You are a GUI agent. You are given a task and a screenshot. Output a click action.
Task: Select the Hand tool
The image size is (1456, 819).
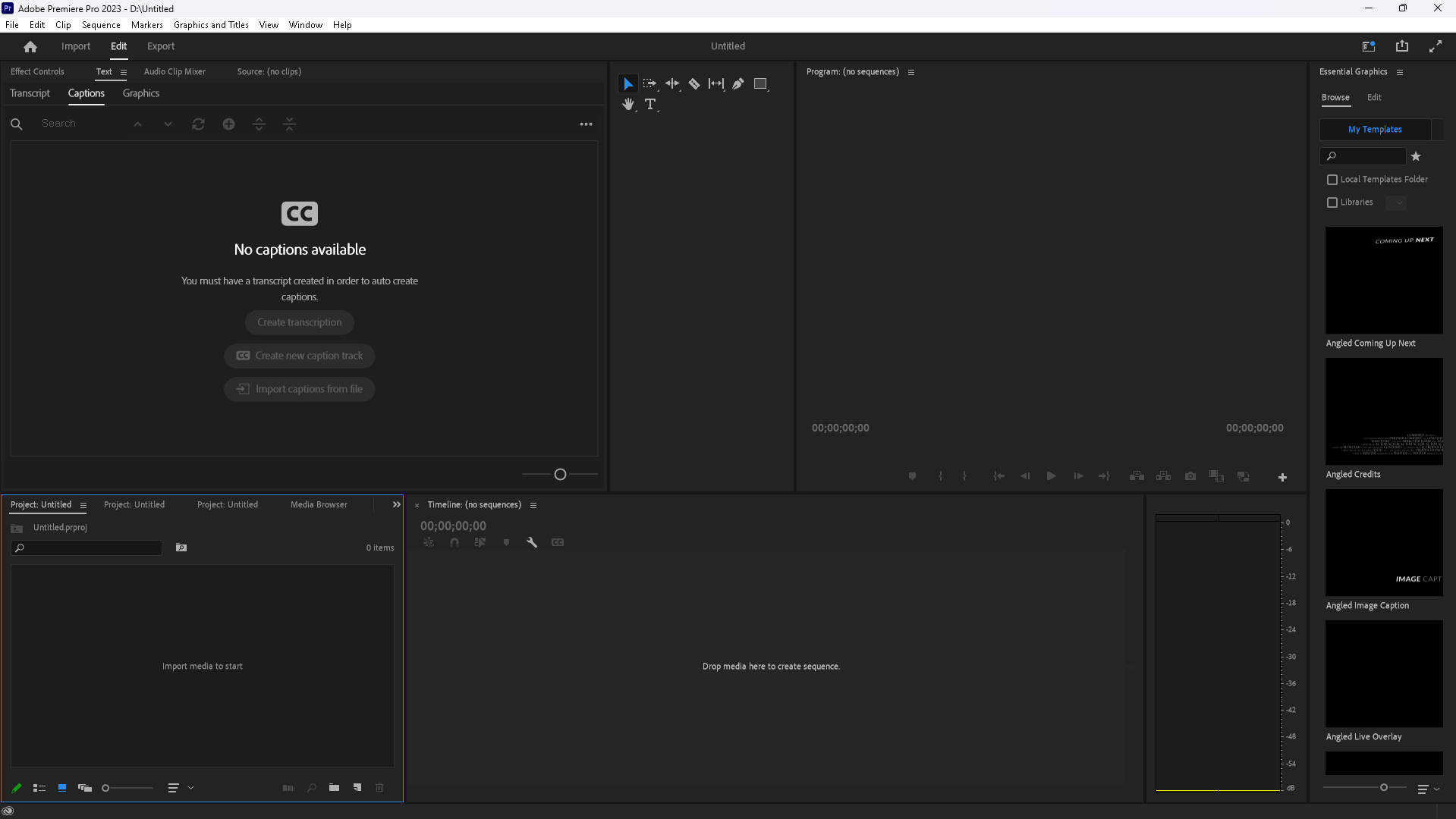(628, 105)
